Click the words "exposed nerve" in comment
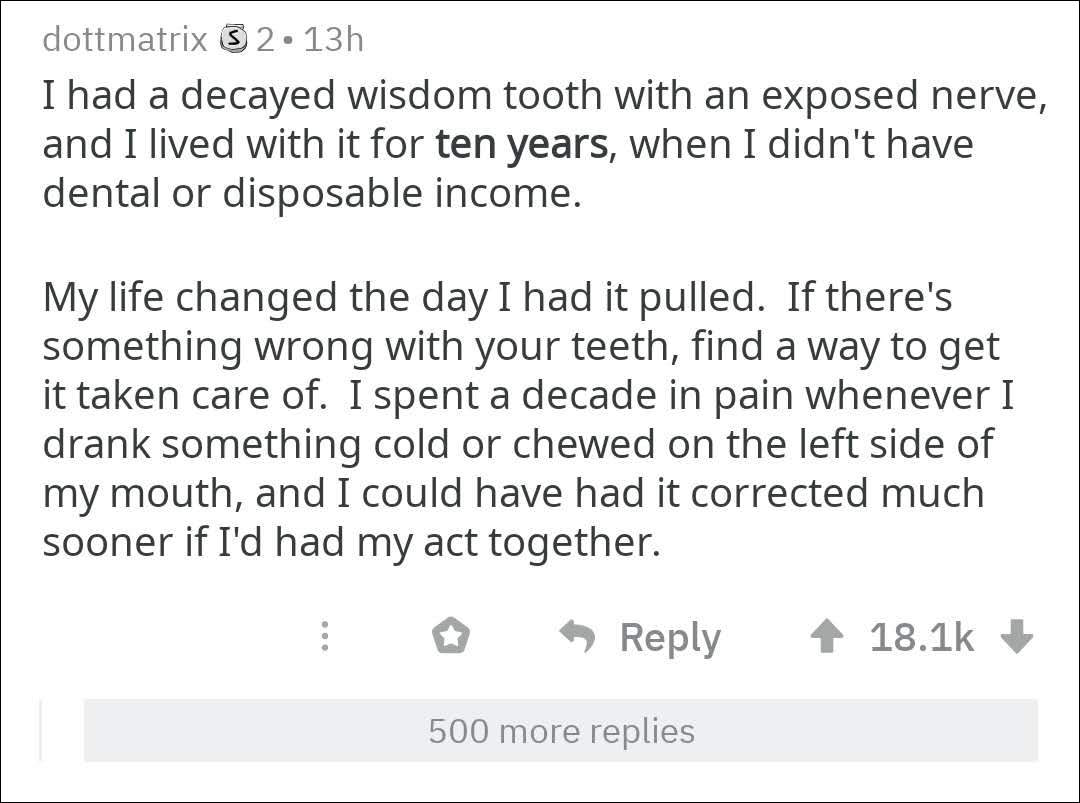Viewport: 1080px width, 803px height. (x=905, y=96)
